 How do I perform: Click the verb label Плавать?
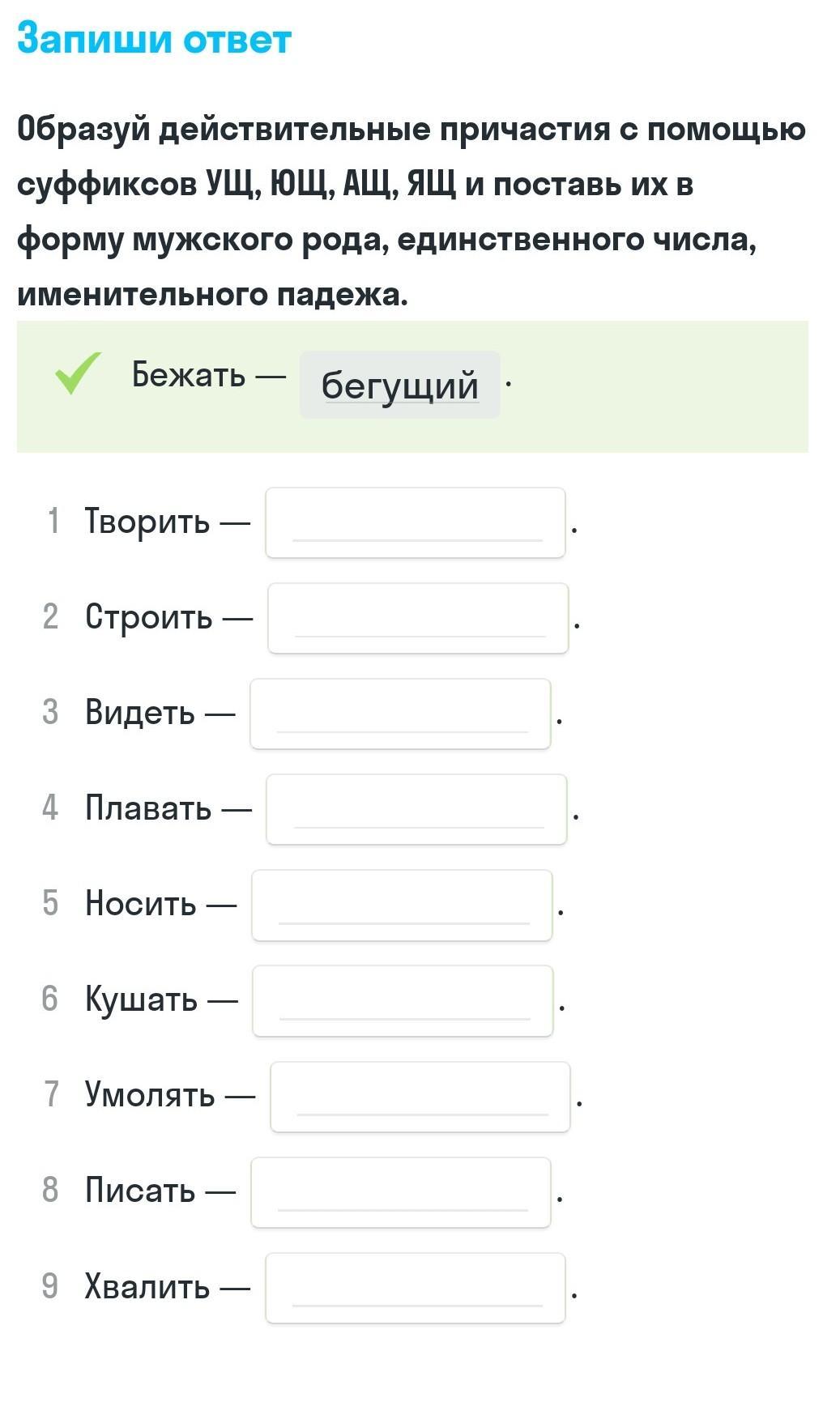pos(148,808)
